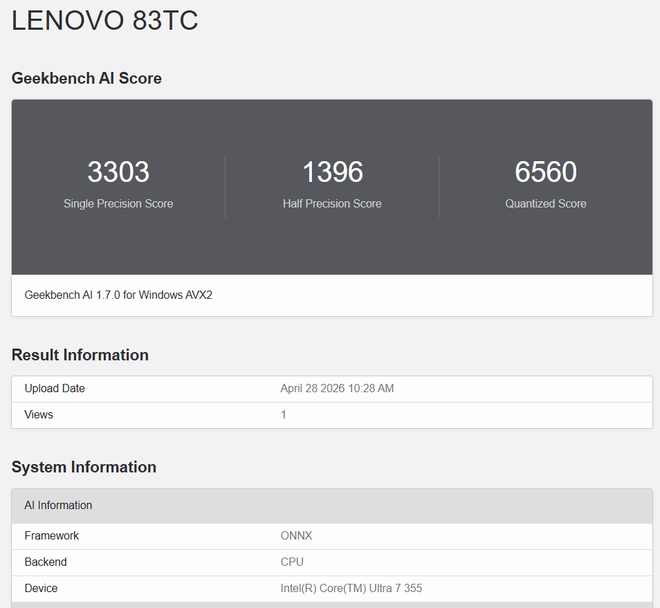Click the Half Precision Score label
660x608 pixels.
coord(332,204)
